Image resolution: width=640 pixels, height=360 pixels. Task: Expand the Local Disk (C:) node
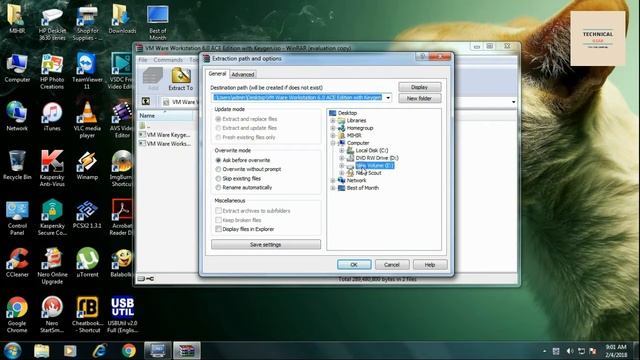pyautogui.click(x=342, y=150)
